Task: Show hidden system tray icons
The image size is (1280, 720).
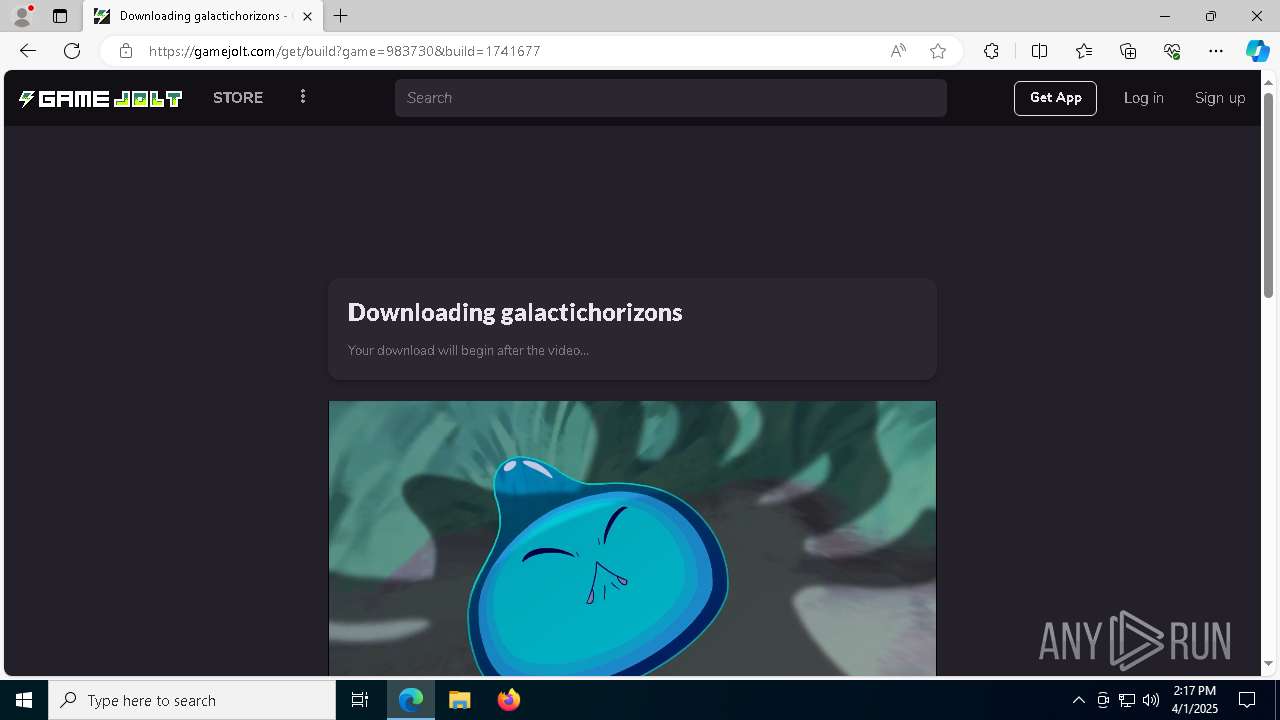Action: [x=1078, y=700]
